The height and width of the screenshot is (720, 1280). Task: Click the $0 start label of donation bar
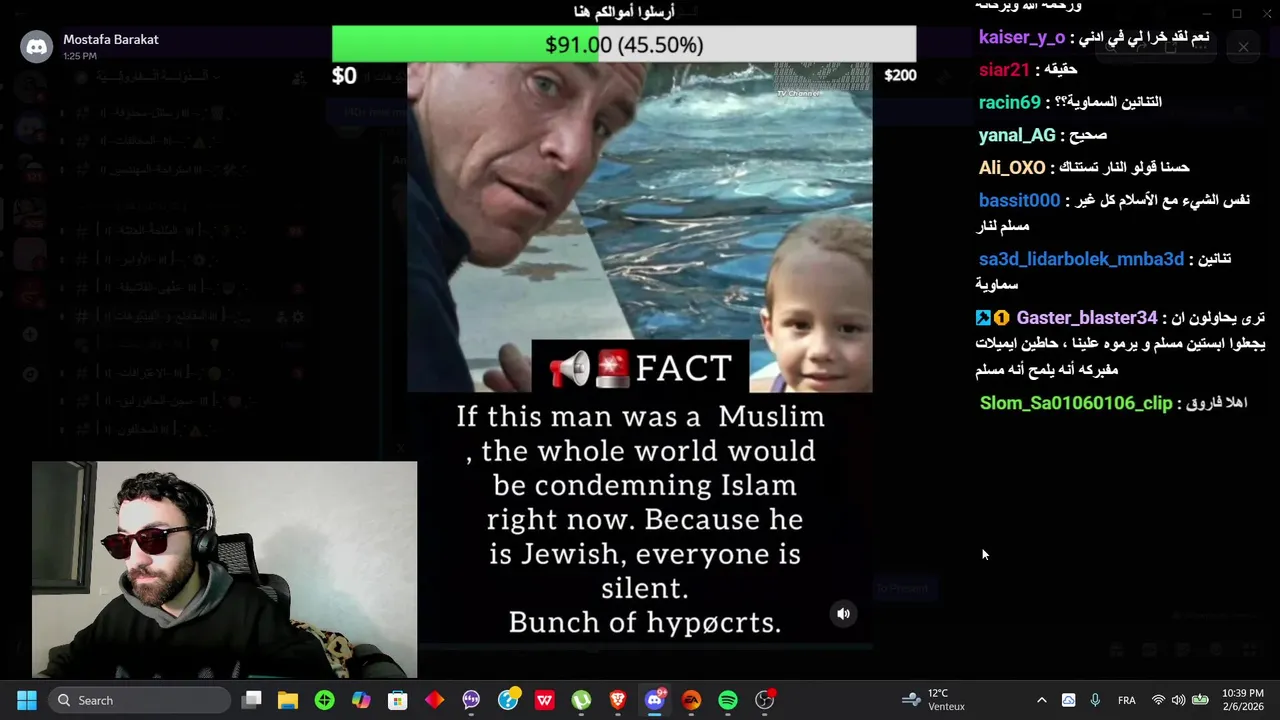click(x=344, y=76)
